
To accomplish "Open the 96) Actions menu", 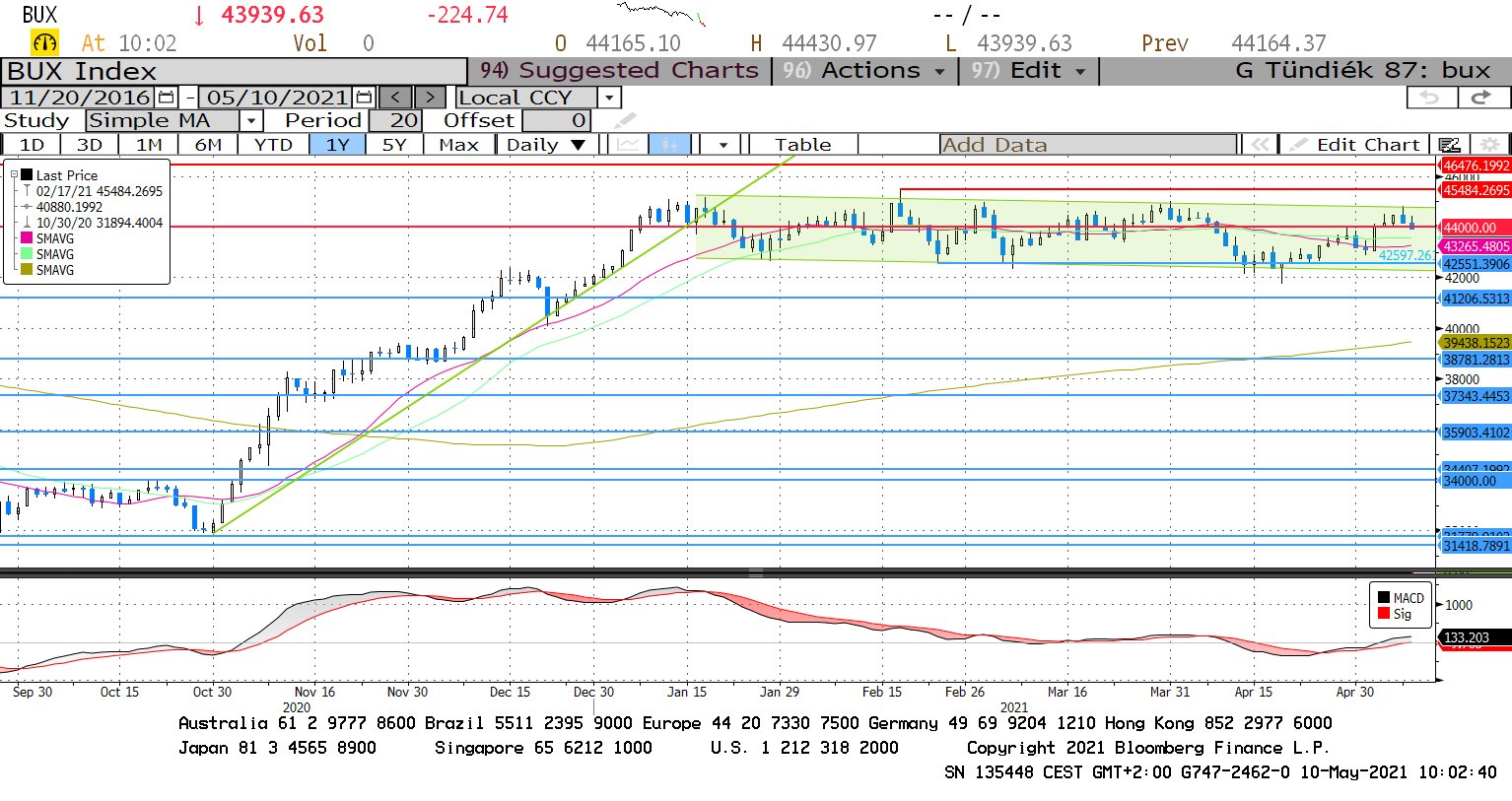I will 863,70.
